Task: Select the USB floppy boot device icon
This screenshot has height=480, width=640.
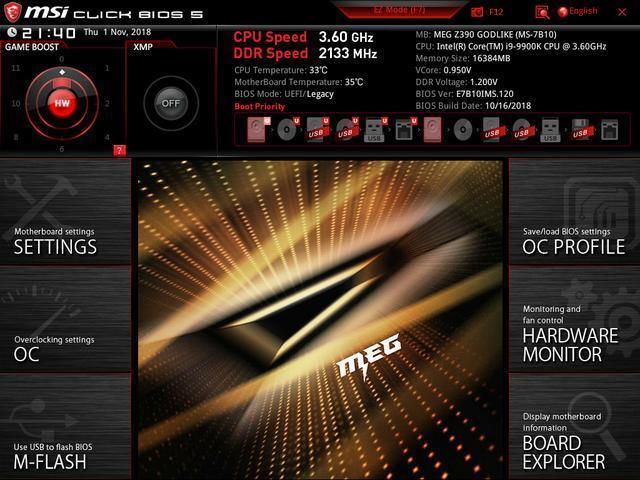Action: 581,129
